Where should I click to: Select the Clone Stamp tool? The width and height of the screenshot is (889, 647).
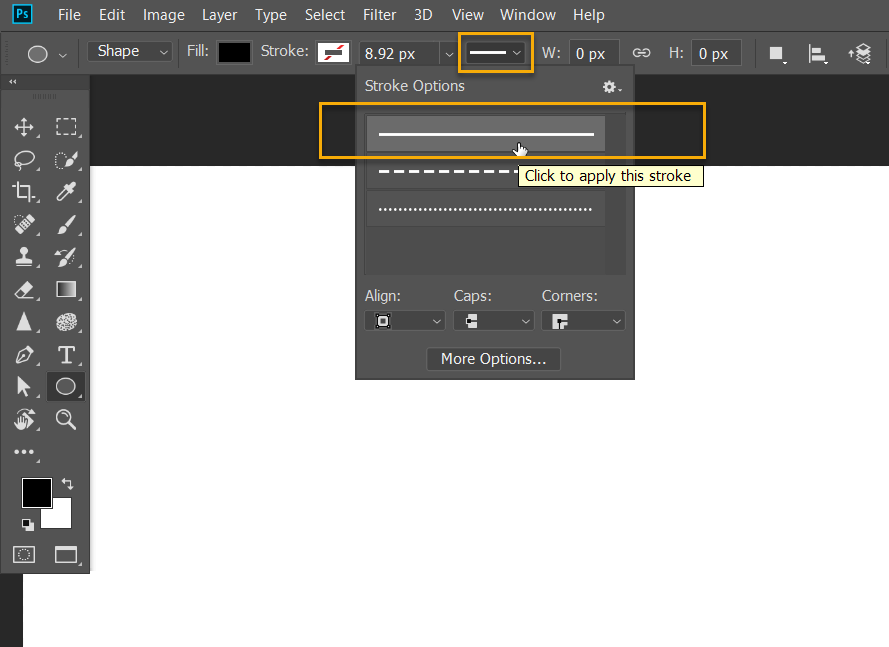point(24,256)
